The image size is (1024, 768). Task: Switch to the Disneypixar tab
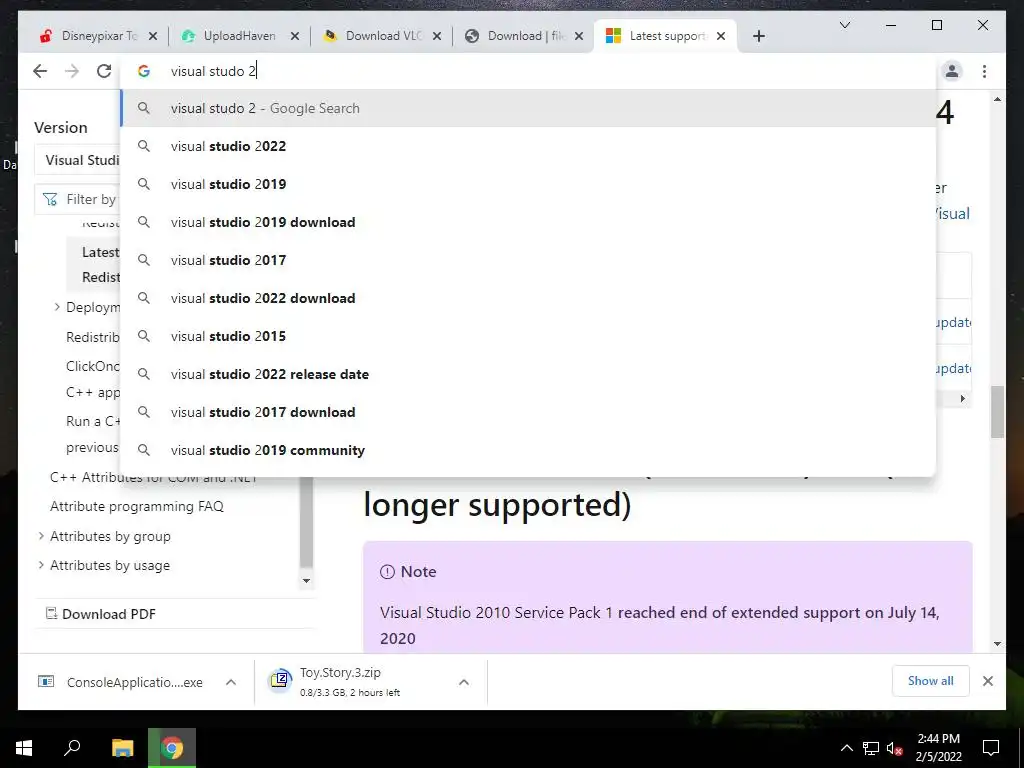tap(98, 36)
